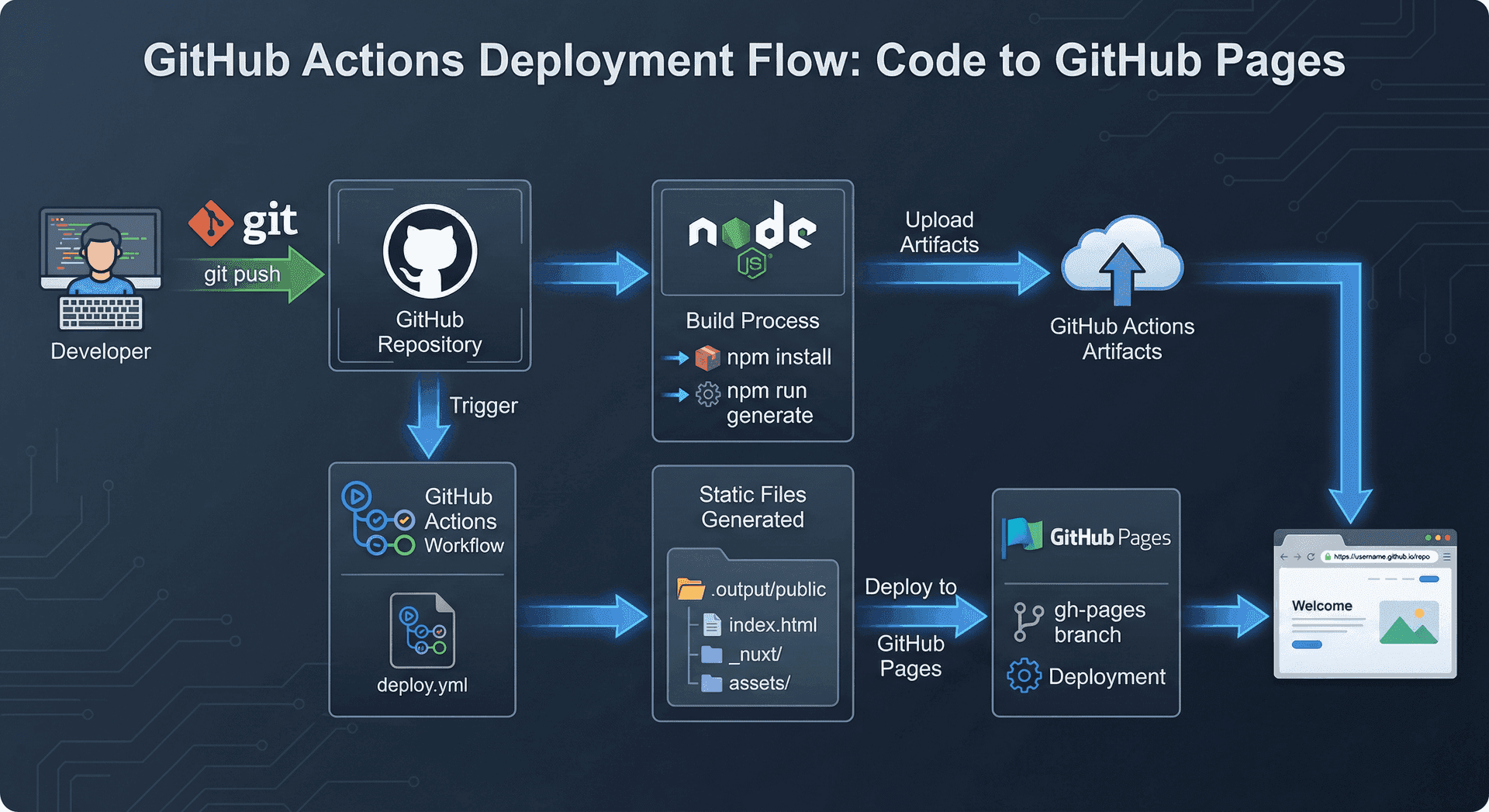The image size is (1489, 812).
Task: Click the gear icon beside npm run generate
Action: coord(708,395)
